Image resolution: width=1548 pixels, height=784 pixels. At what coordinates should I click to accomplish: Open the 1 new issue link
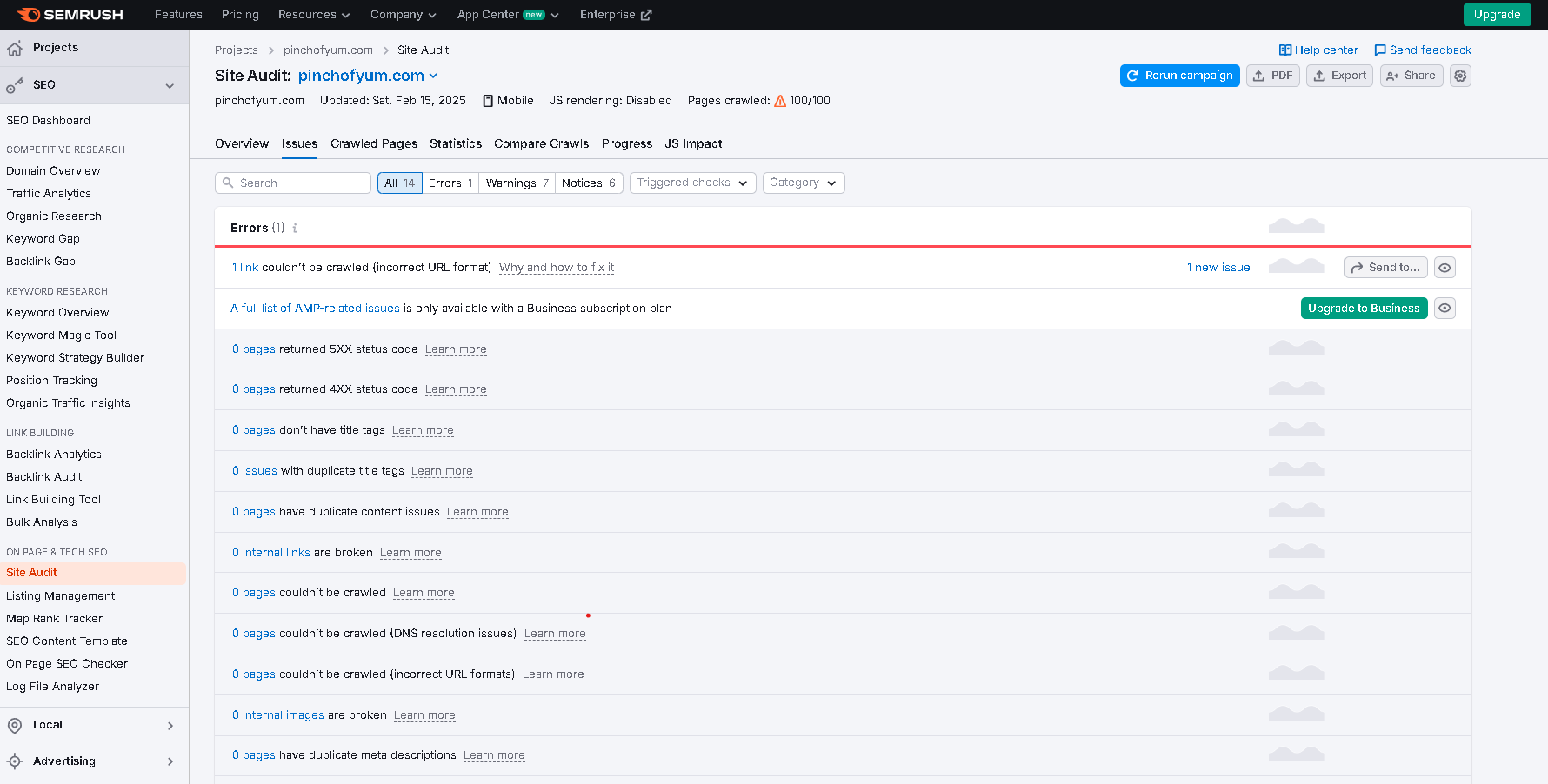point(1218,268)
